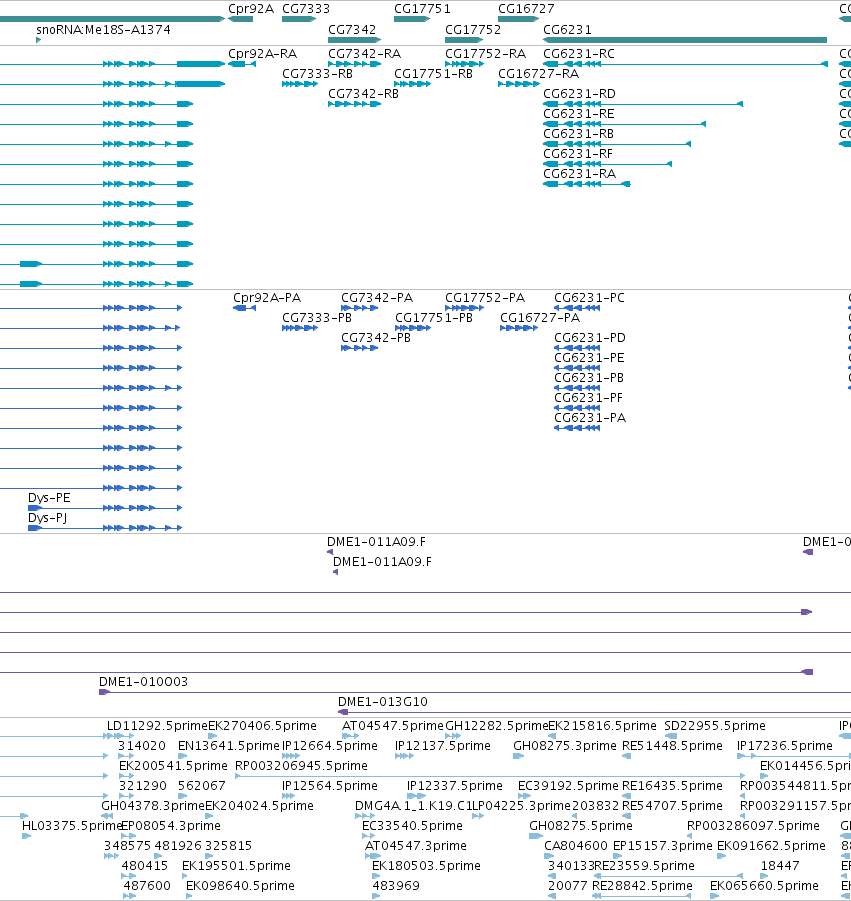
Task: Select EST label EK270406.5prime
Action: (x=262, y=726)
